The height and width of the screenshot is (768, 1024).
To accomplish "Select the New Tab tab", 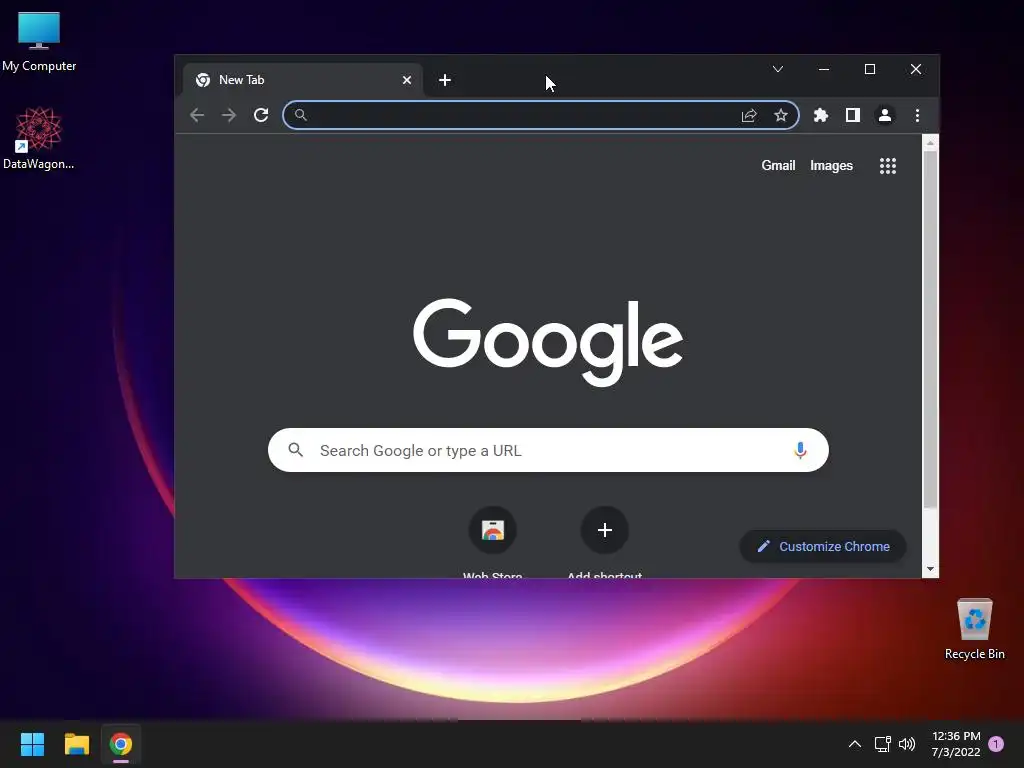I will (303, 80).
